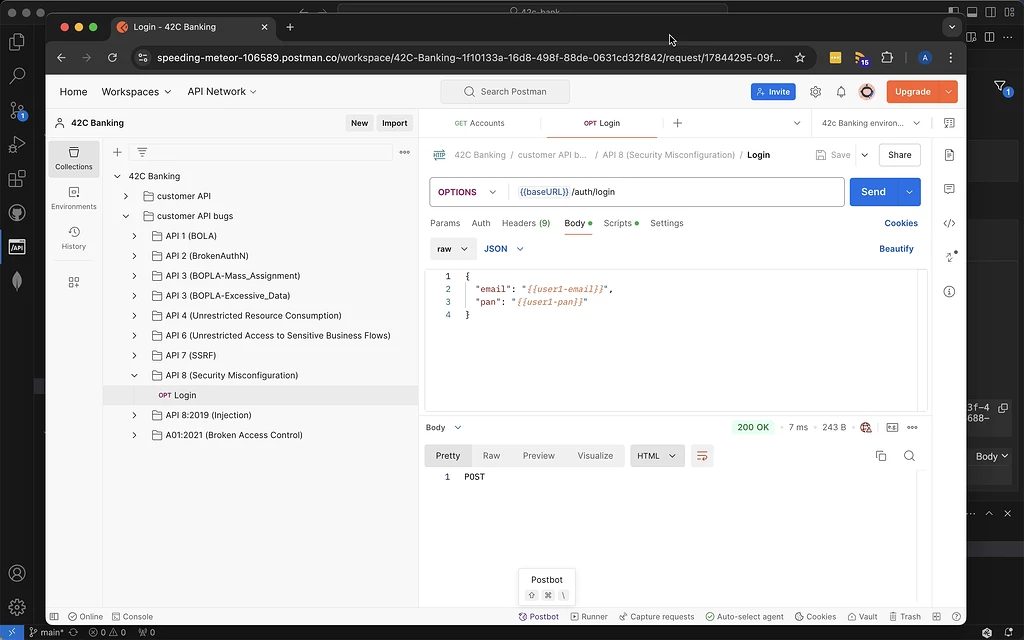Click the Upgrade button
This screenshot has width=1024, height=640.
[x=912, y=92]
